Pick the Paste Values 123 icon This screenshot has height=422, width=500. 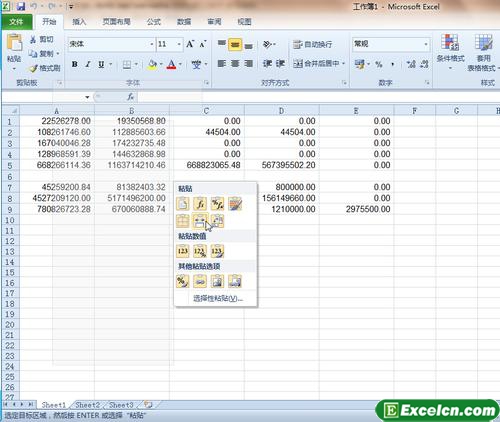click(183, 251)
